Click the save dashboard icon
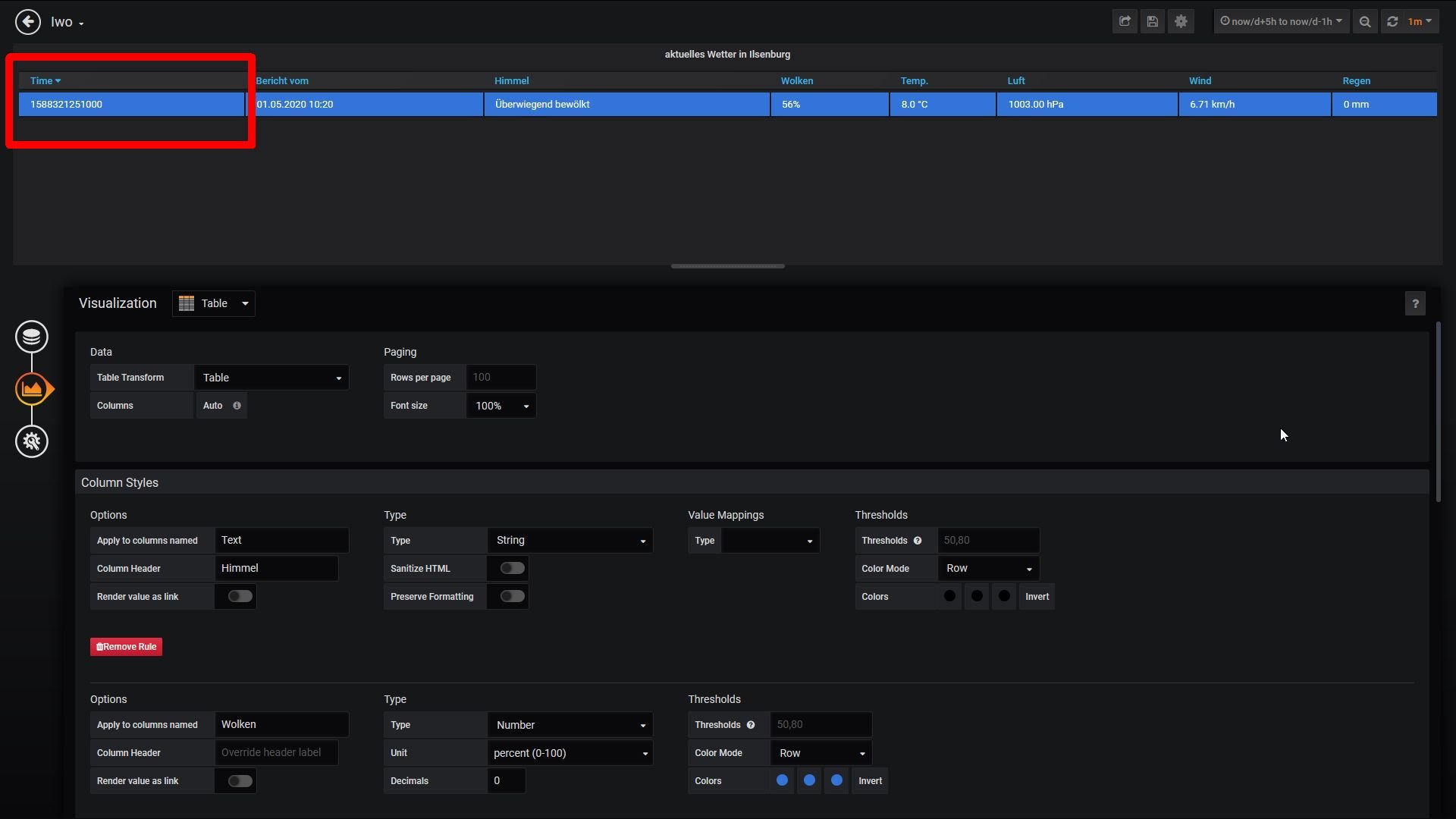 click(1152, 21)
